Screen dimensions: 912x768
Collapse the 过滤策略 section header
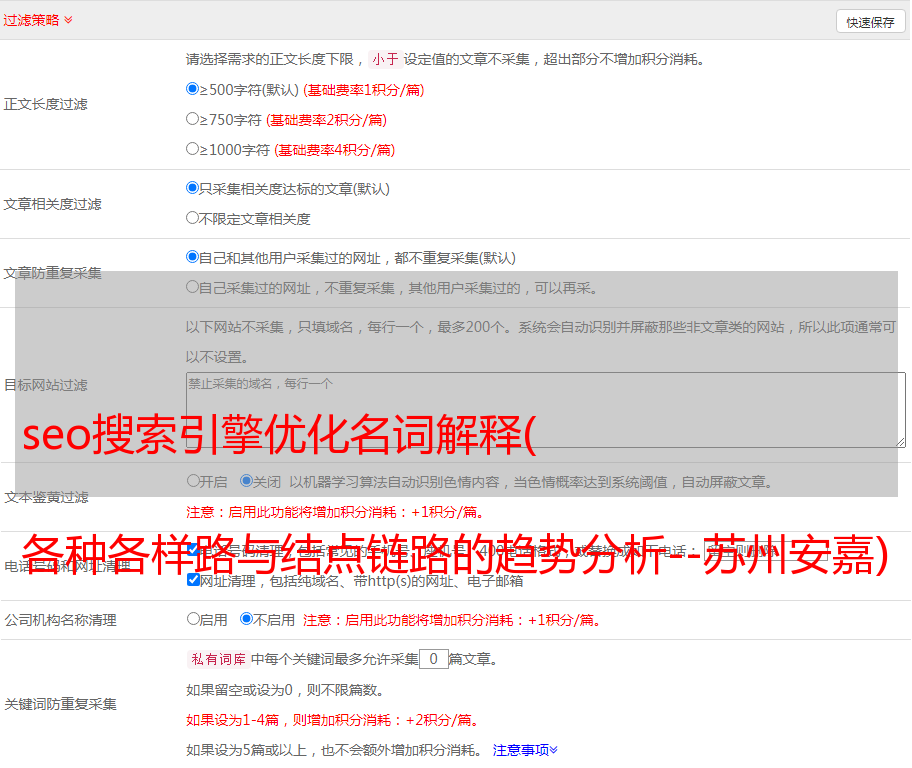[38, 20]
